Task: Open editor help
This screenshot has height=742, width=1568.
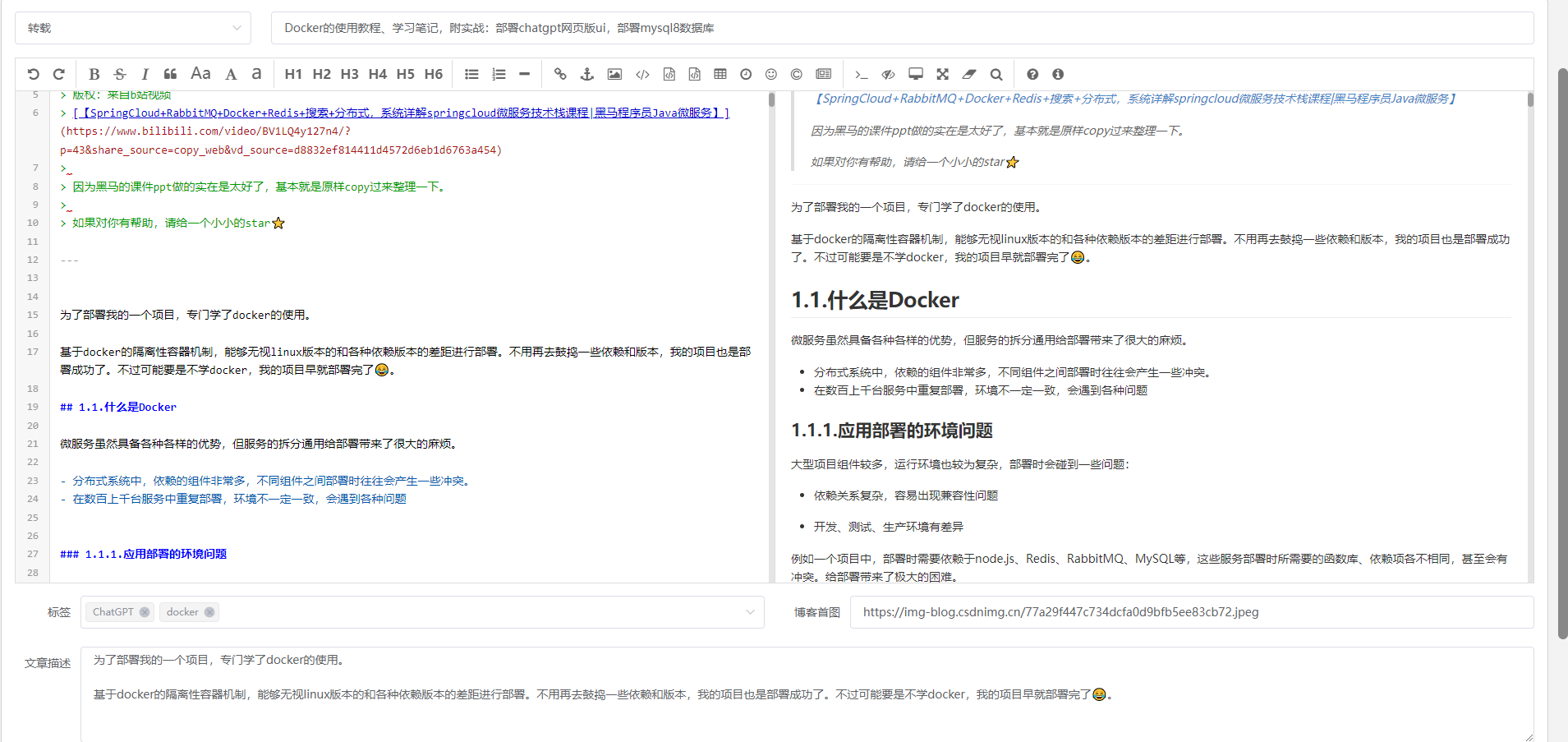Action: tap(1032, 74)
